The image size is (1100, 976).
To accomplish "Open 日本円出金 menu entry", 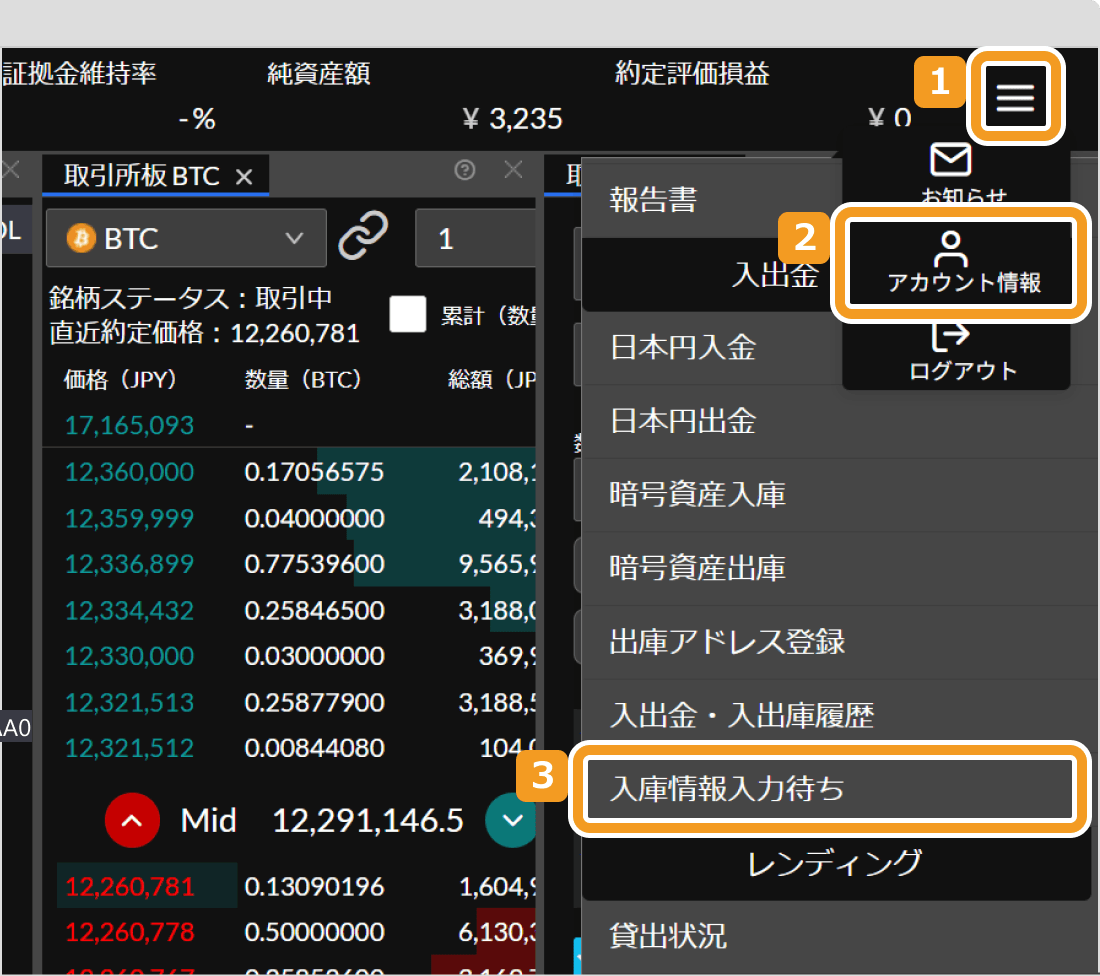I will [840, 421].
